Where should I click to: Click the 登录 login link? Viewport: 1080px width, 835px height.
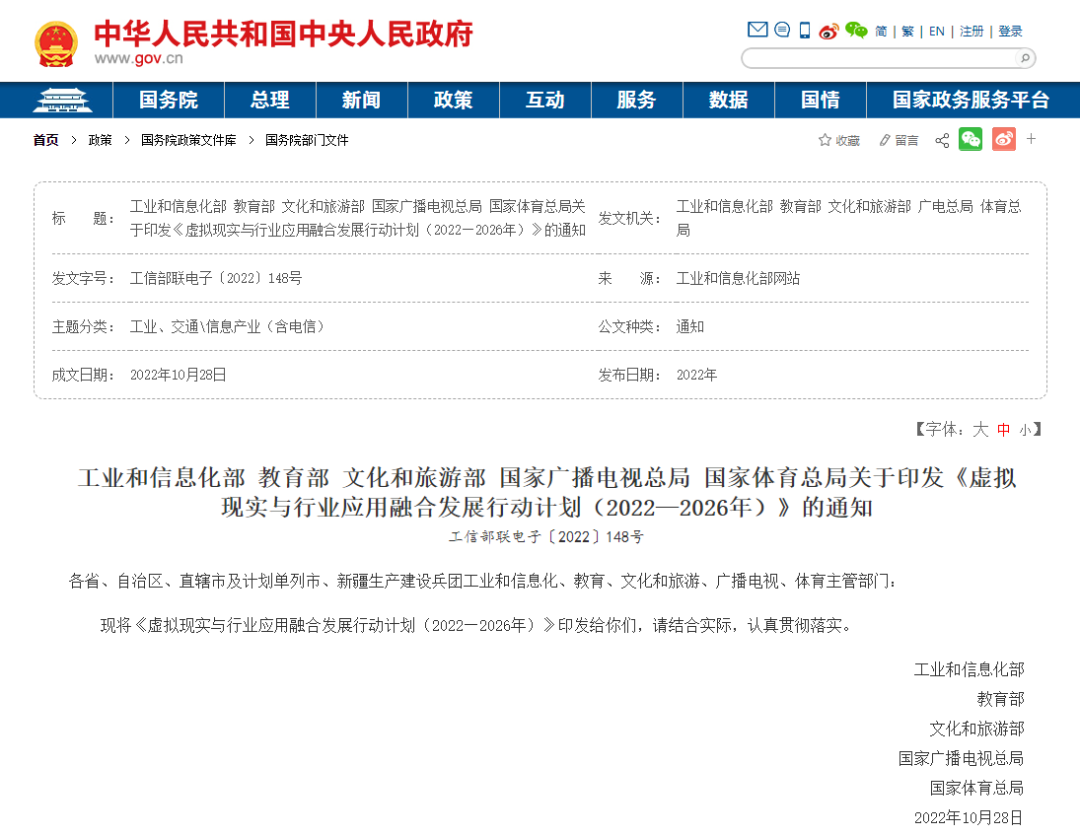(x=1010, y=32)
